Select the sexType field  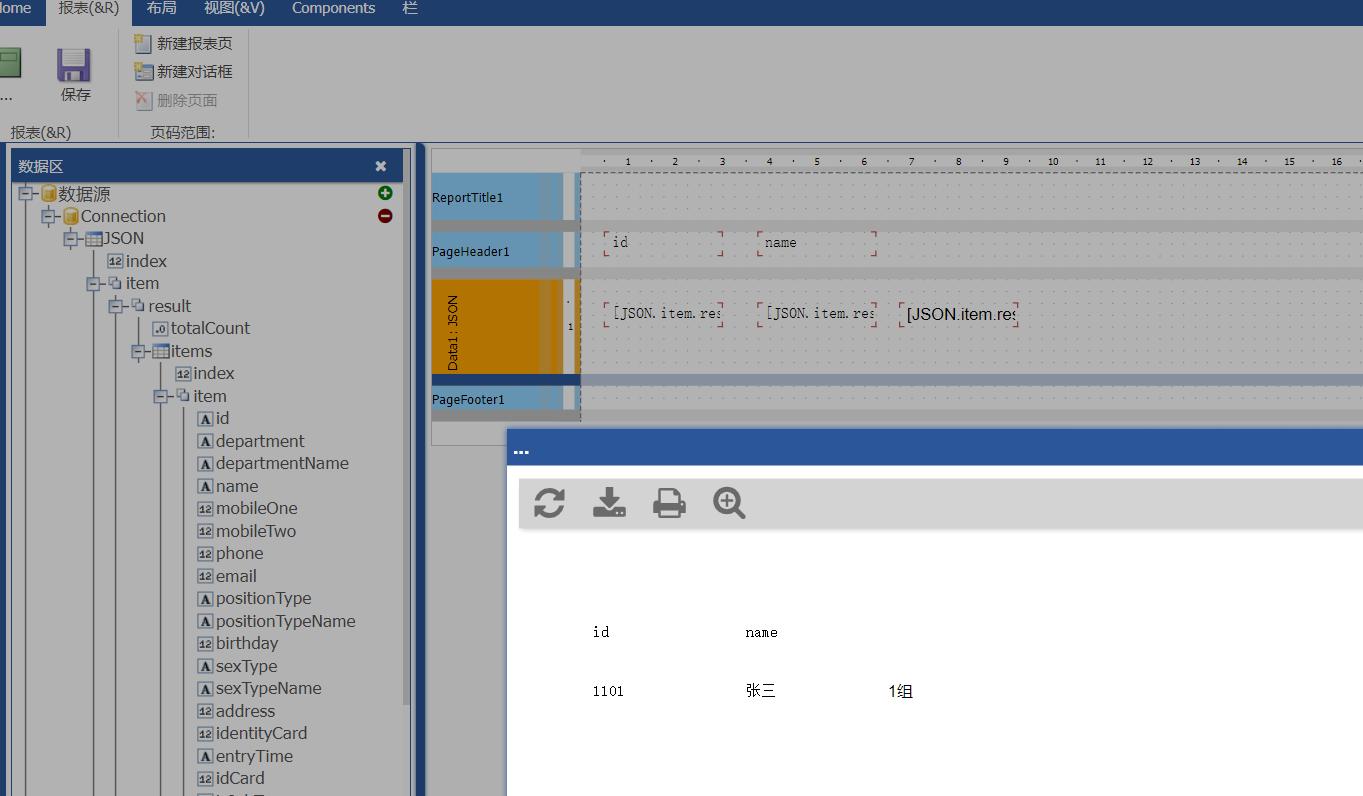coord(238,666)
